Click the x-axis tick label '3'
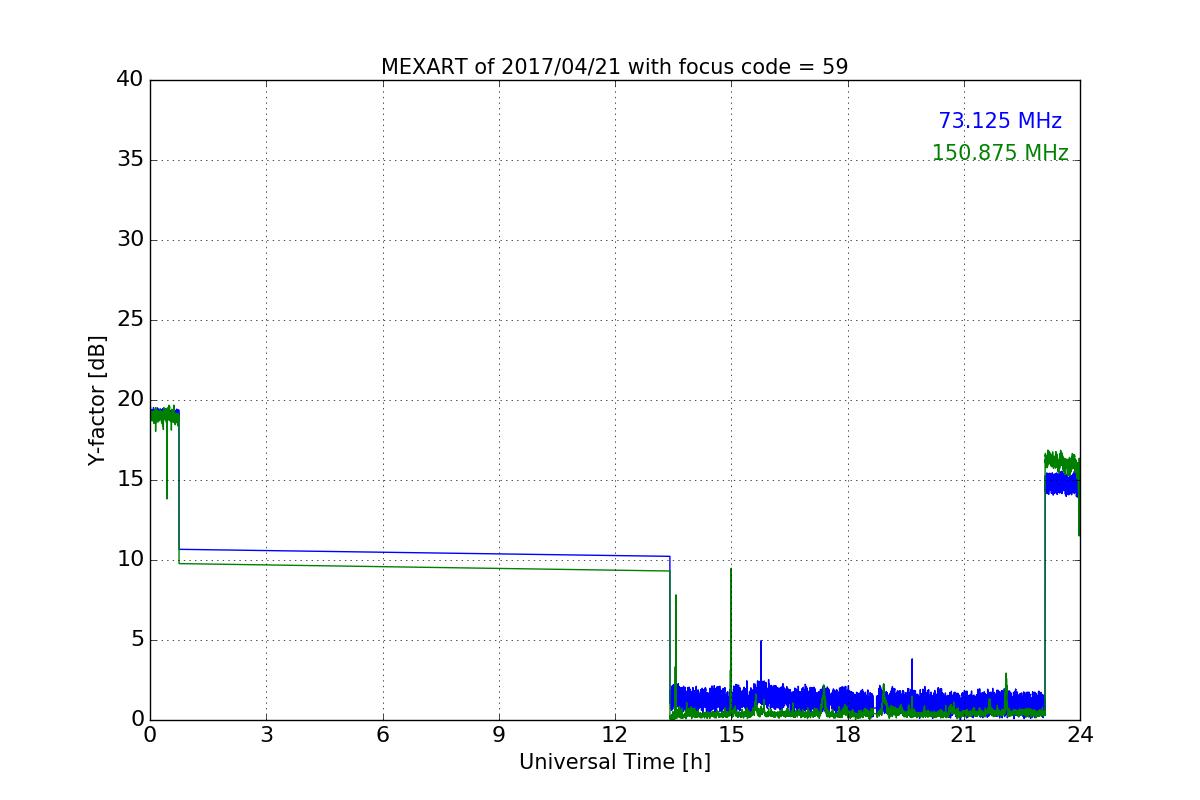This screenshot has width=1200, height=800. click(x=266, y=734)
